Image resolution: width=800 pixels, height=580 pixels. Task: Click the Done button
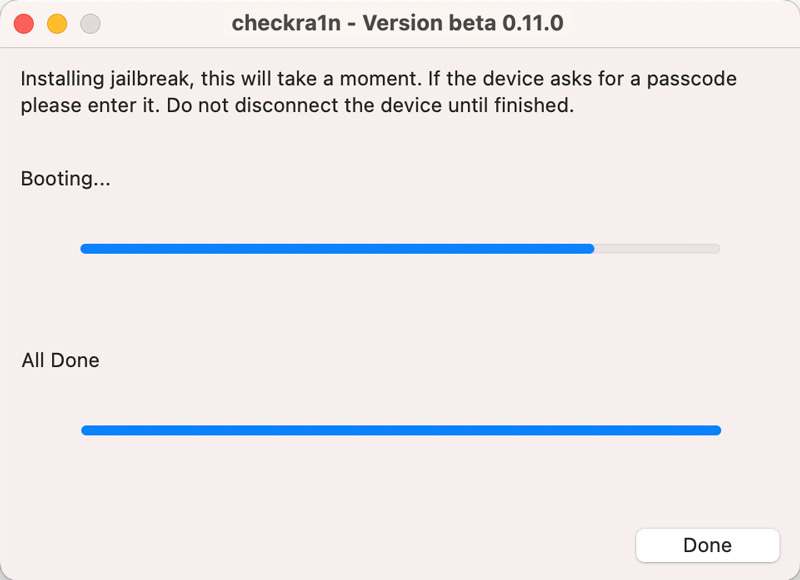pos(707,545)
